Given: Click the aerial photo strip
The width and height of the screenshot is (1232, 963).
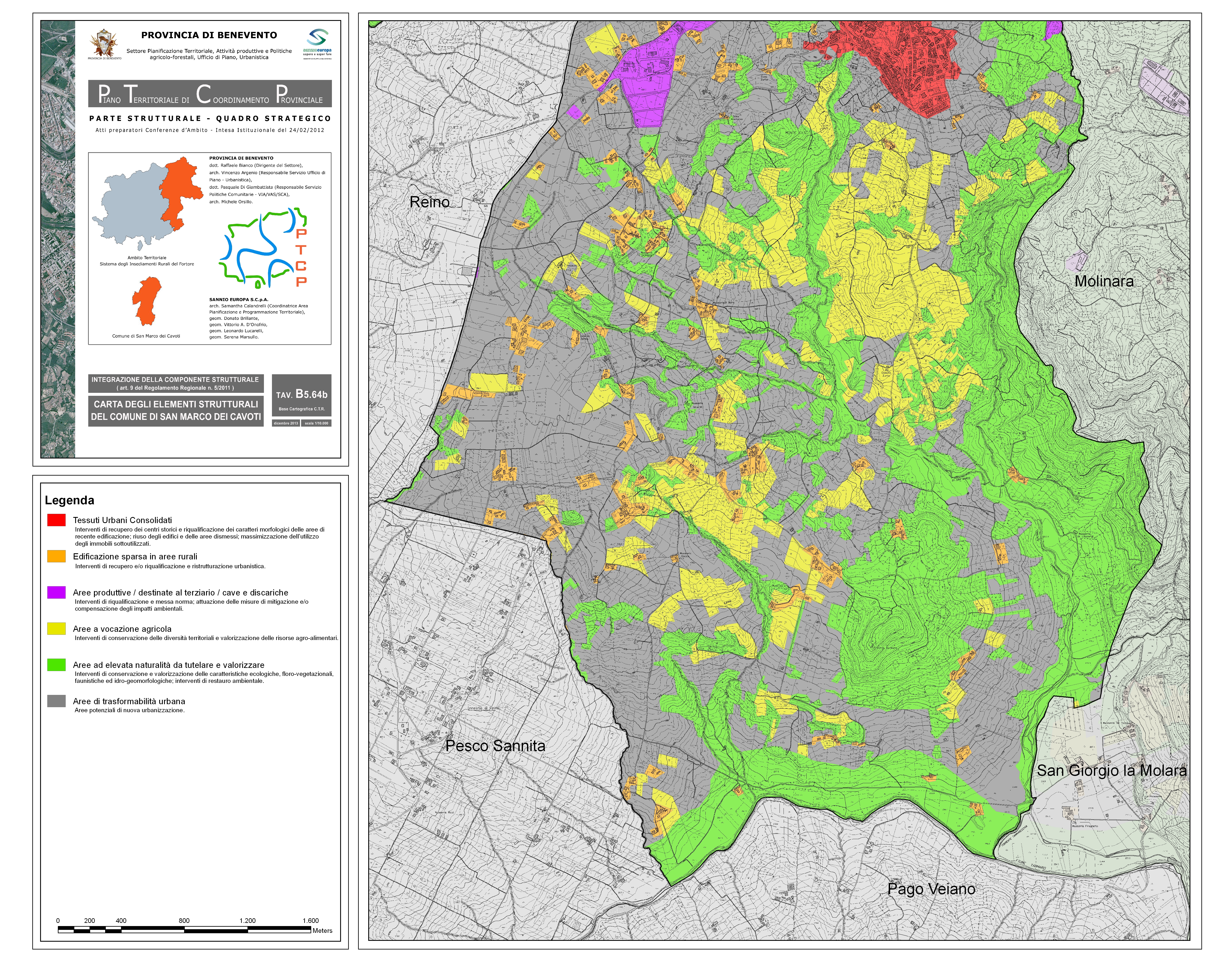Looking at the screenshot, I should (x=58, y=239).
